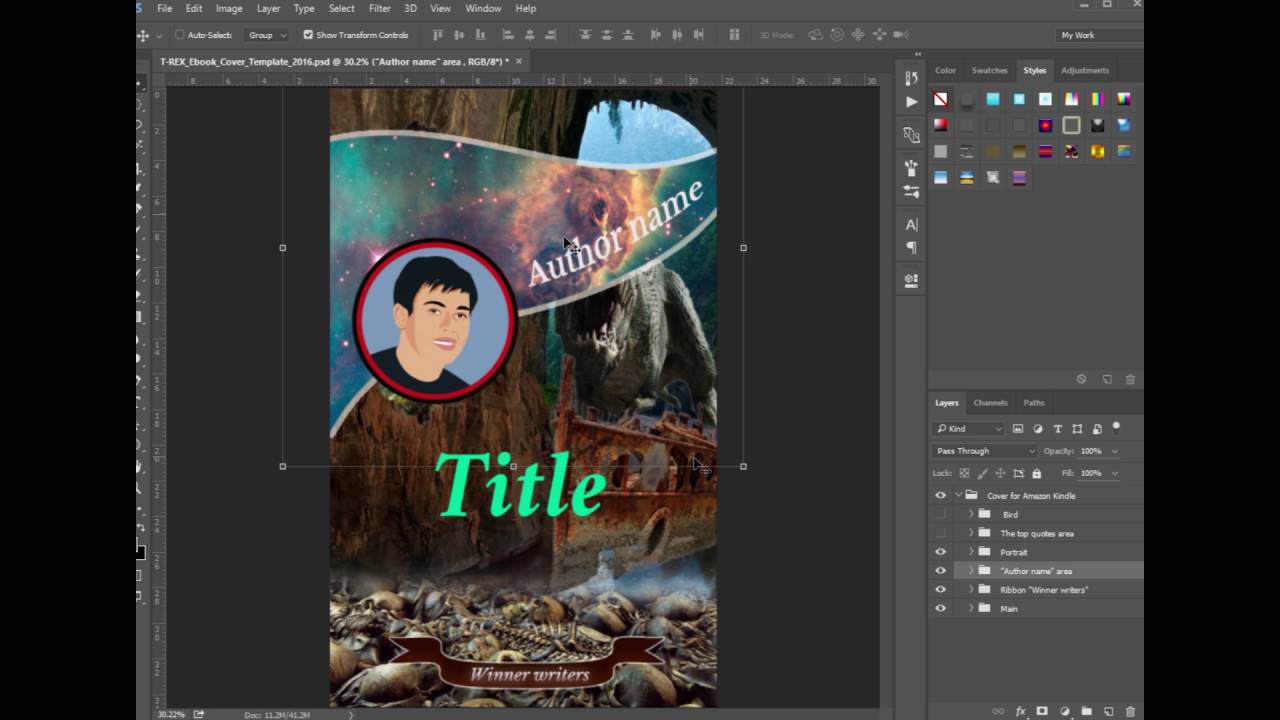Switch to the Adjustments tab
This screenshot has height=720, width=1280.
coord(1085,70)
